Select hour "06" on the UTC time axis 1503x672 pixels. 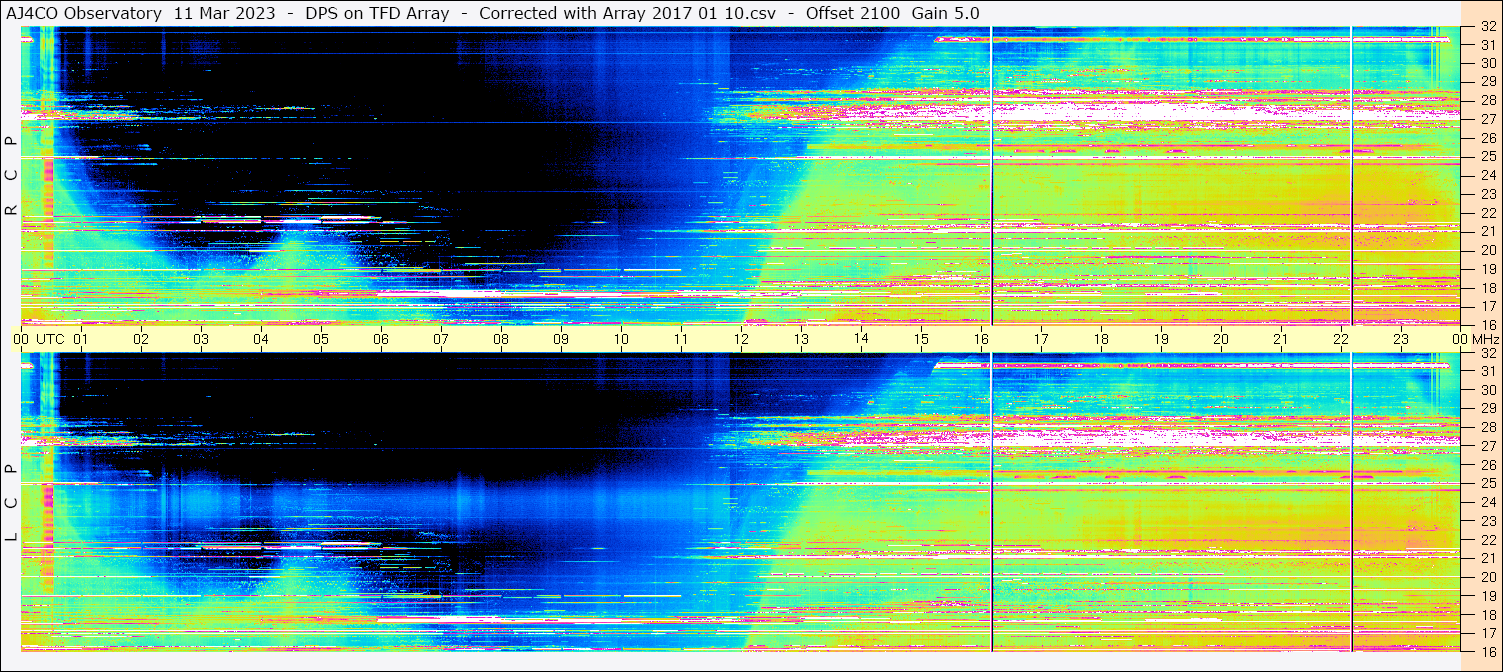point(381,339)
